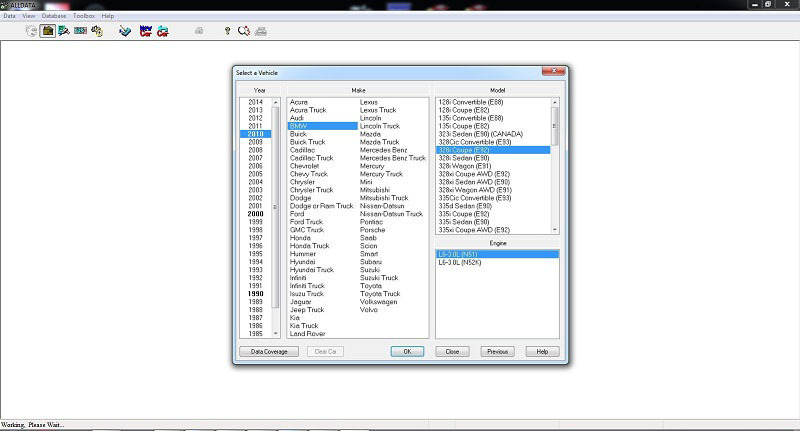Select year 2014 in the Year list

(x=256, y=102)
